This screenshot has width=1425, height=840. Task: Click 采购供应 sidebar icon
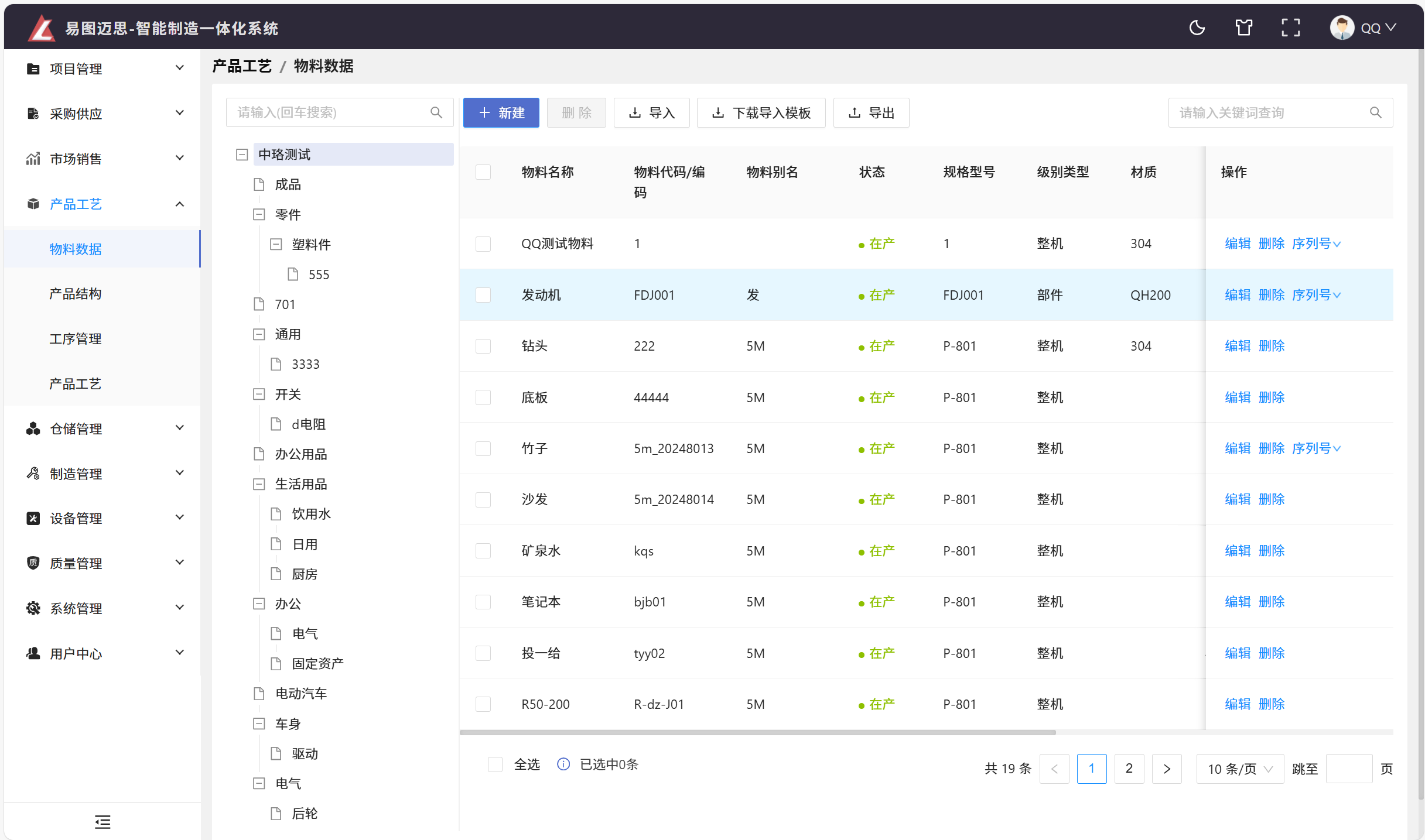click(x=33, y=114)
